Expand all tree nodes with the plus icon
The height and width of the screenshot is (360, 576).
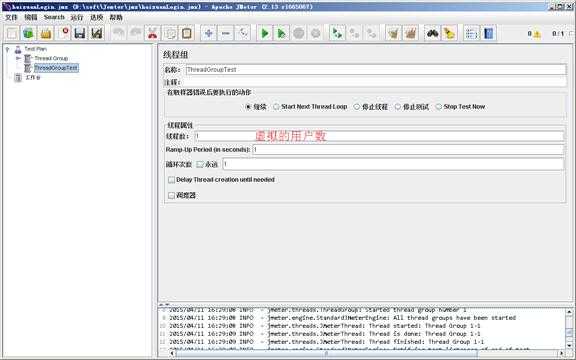(209, 33)
